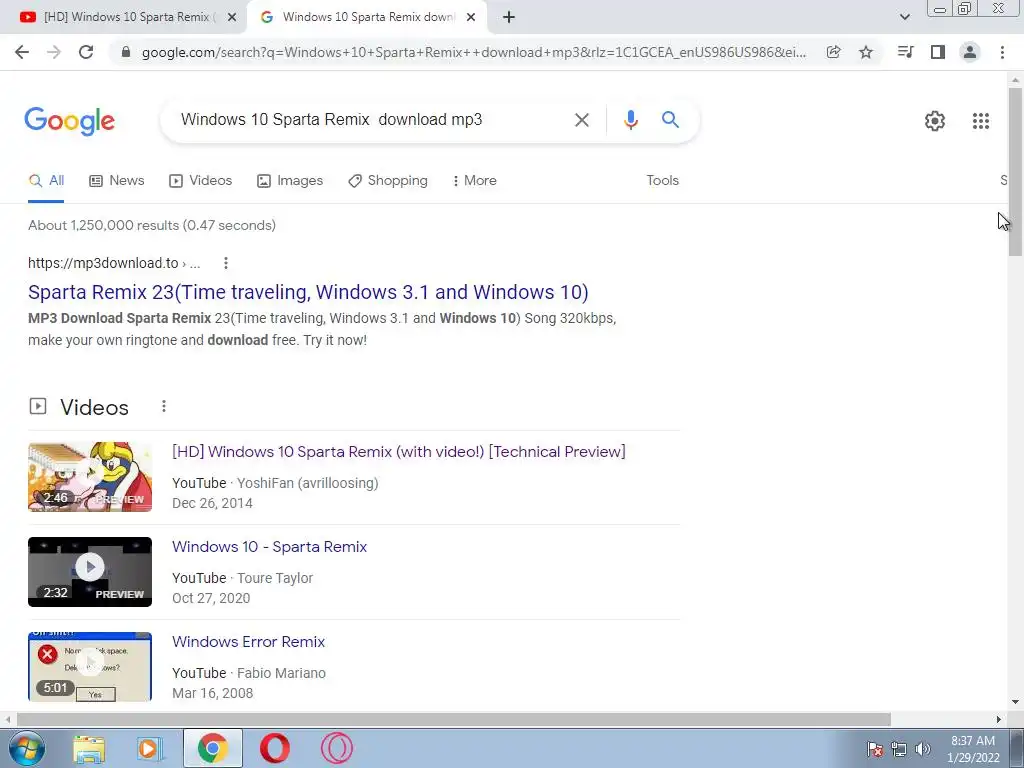Image resolution: width=1024 pixels, height=768 pixels.
Task: Go forward with the forward arrow
Action: point(54,52)
